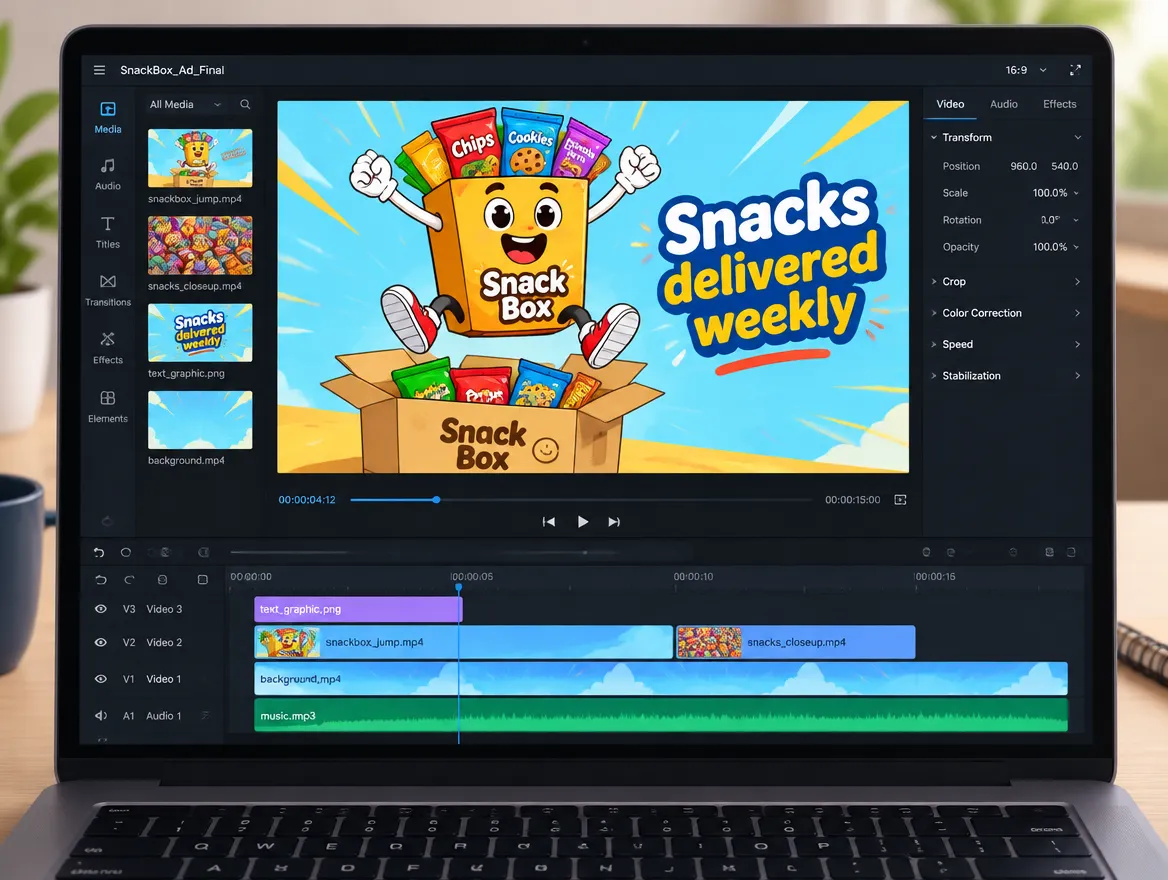The width and height of the screenshot is (1168, 880).
Task: Select the music.mp3 clip on track A1
Action: (661, 715)
